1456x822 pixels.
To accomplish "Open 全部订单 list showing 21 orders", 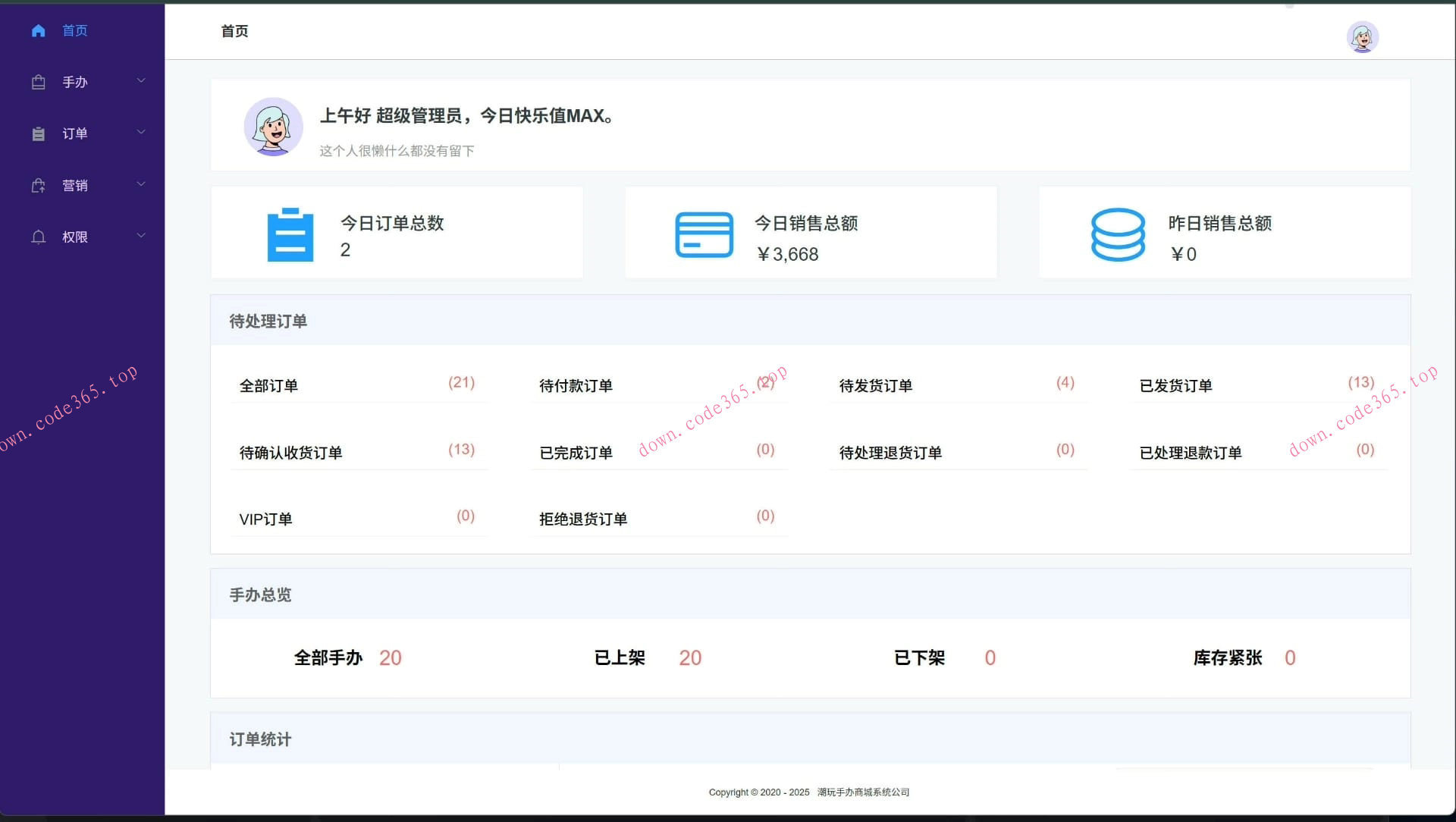I will tap(269, 385).
